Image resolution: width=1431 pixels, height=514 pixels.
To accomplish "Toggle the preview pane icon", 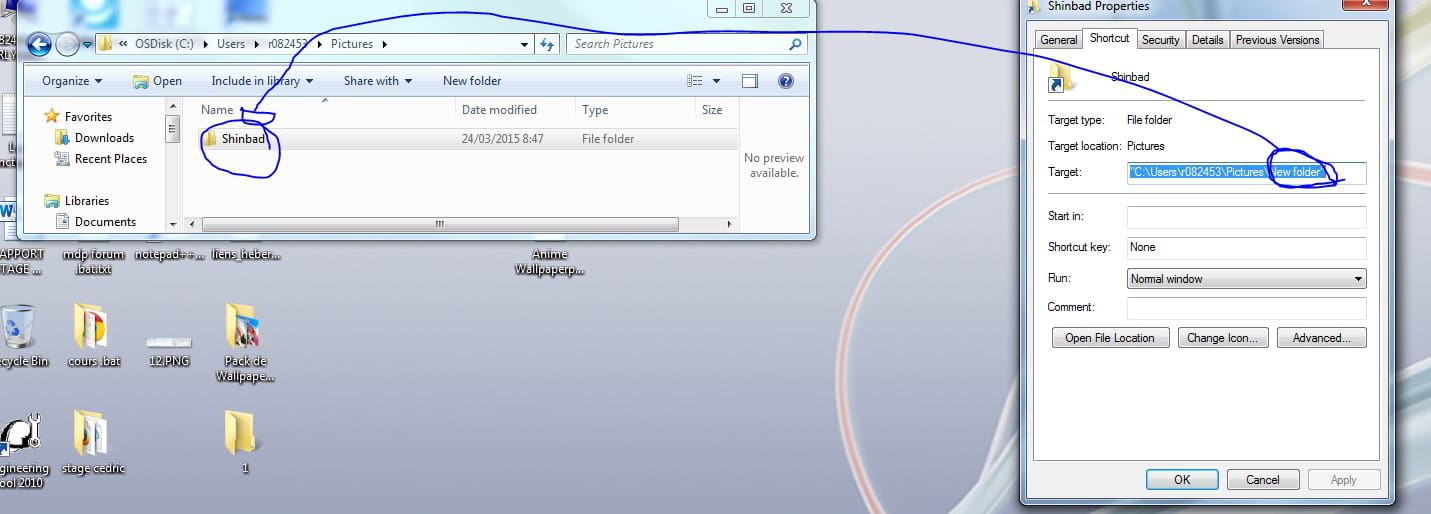I will (750, 81).
